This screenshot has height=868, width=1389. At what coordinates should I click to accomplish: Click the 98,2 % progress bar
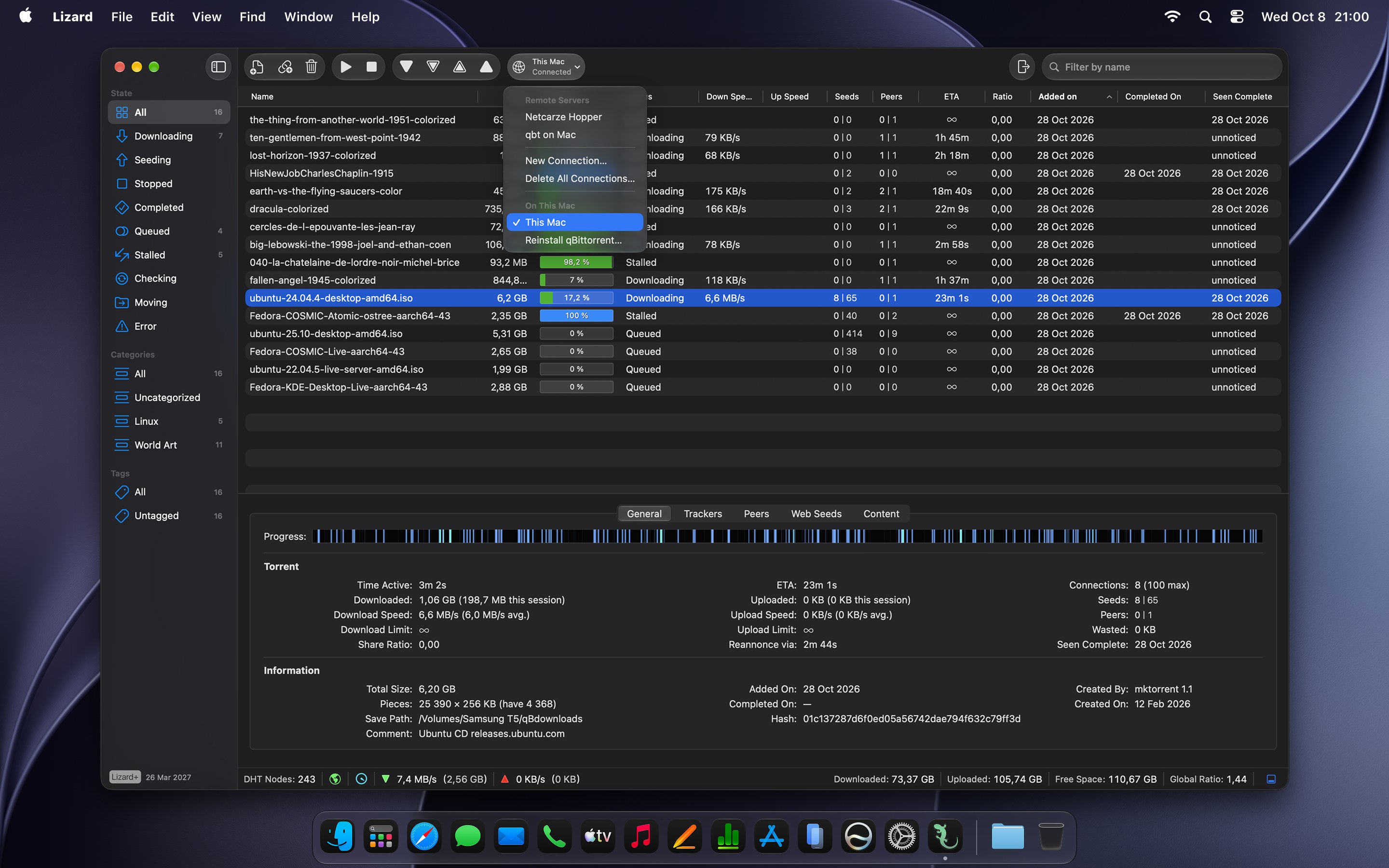576,262
